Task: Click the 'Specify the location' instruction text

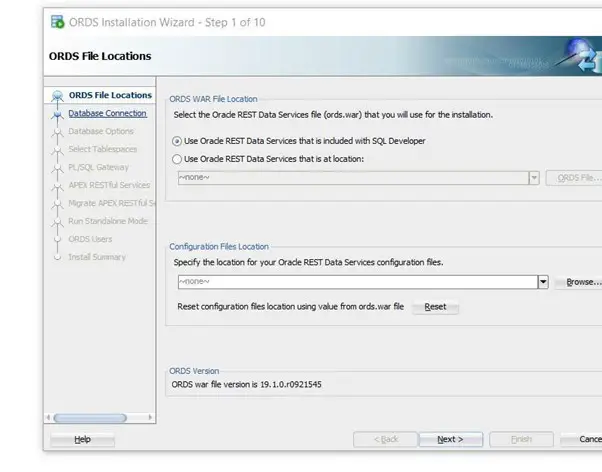Action: 308,262
